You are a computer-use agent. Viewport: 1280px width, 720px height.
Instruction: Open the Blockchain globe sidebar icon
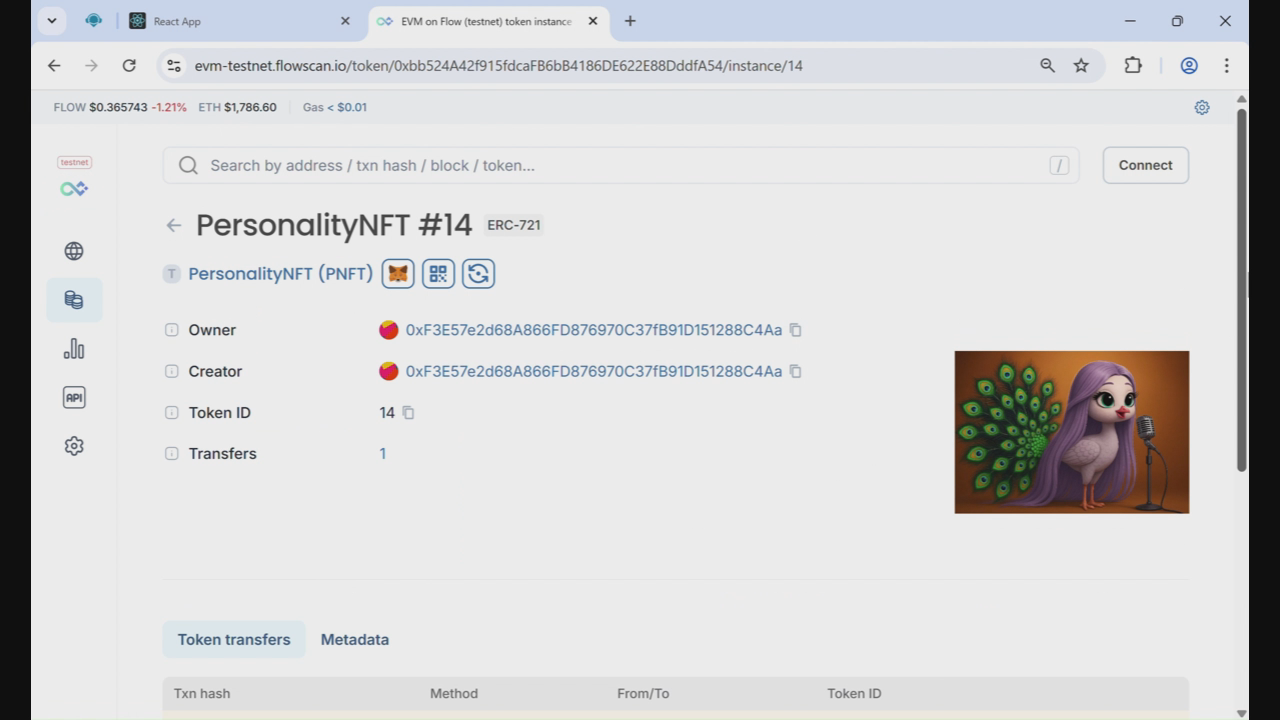74,251
